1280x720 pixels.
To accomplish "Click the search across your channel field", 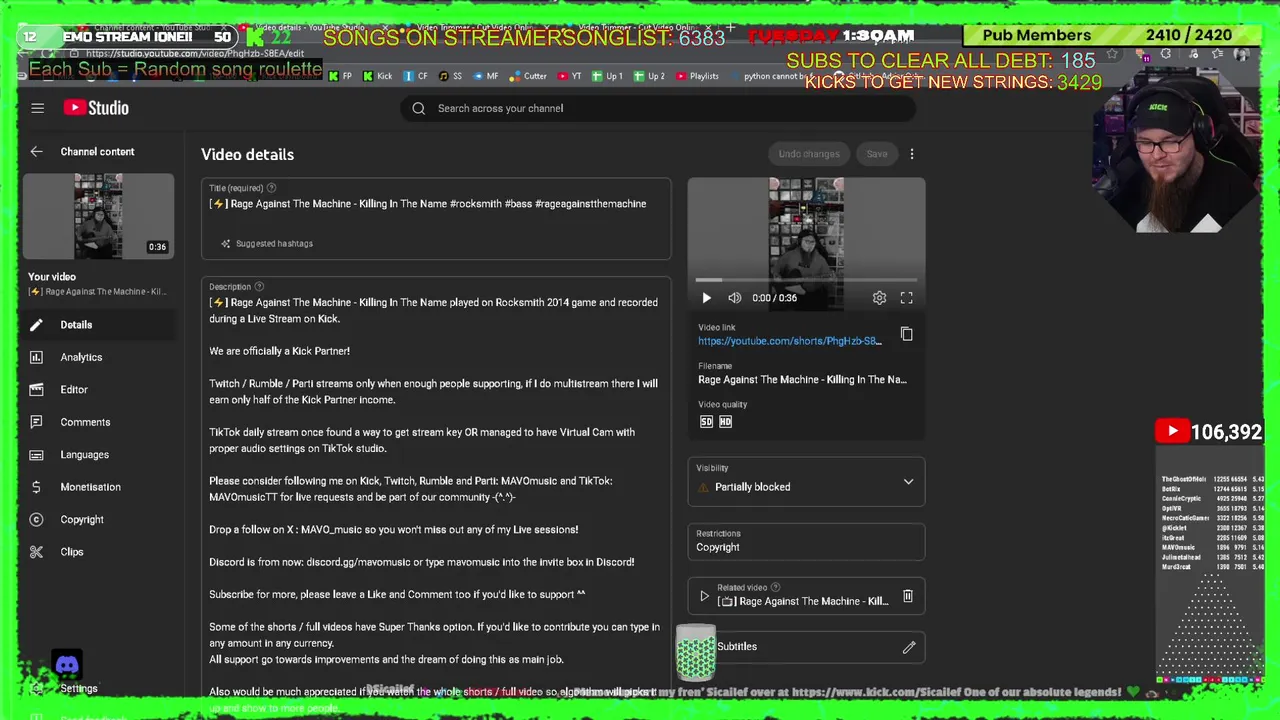I will [x=658, y=108].
